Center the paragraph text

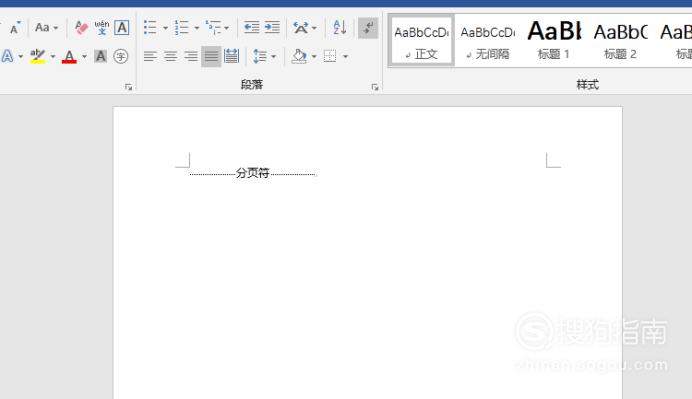[x=171, y=56]
